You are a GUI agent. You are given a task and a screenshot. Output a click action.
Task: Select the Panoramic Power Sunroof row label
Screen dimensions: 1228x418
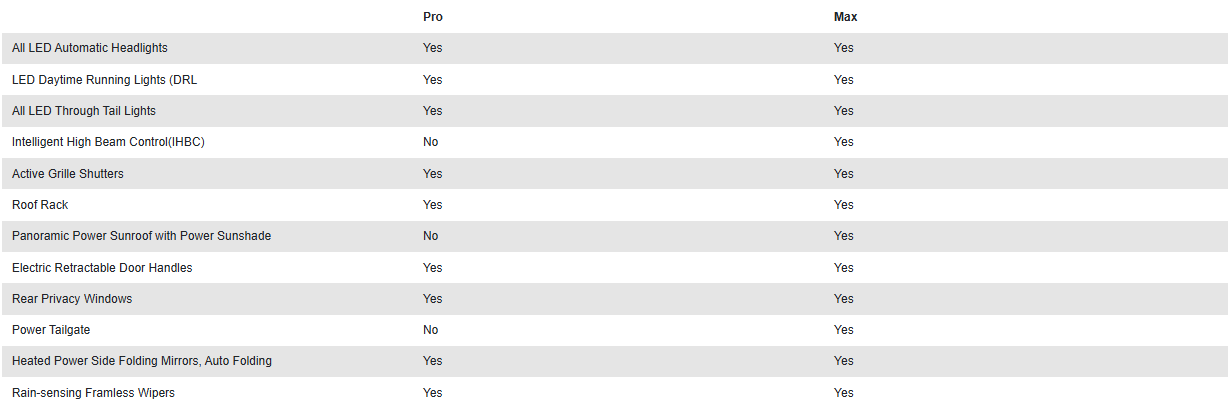tap(141, 236)
